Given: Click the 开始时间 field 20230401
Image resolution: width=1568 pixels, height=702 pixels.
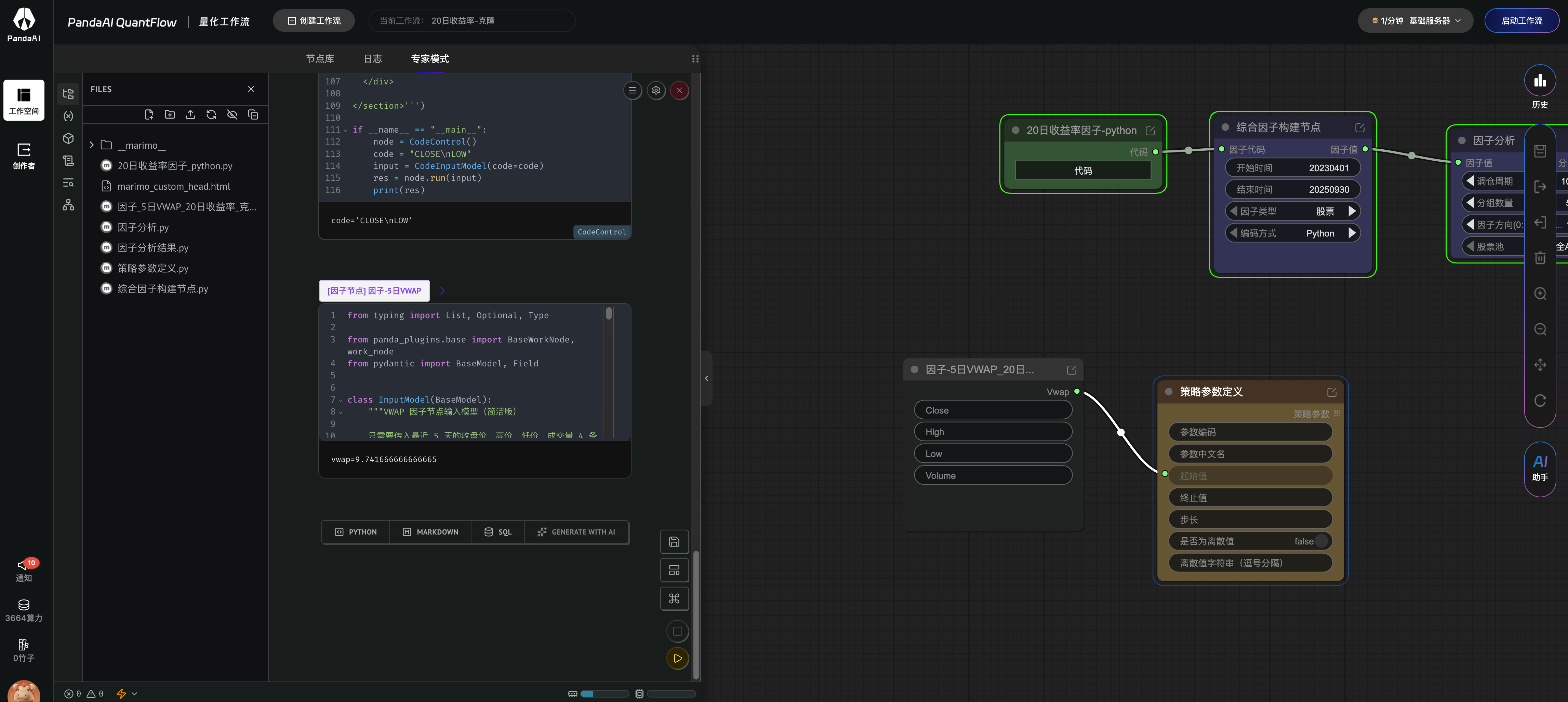Looking at the screenshot, I should coord(1292,168).
